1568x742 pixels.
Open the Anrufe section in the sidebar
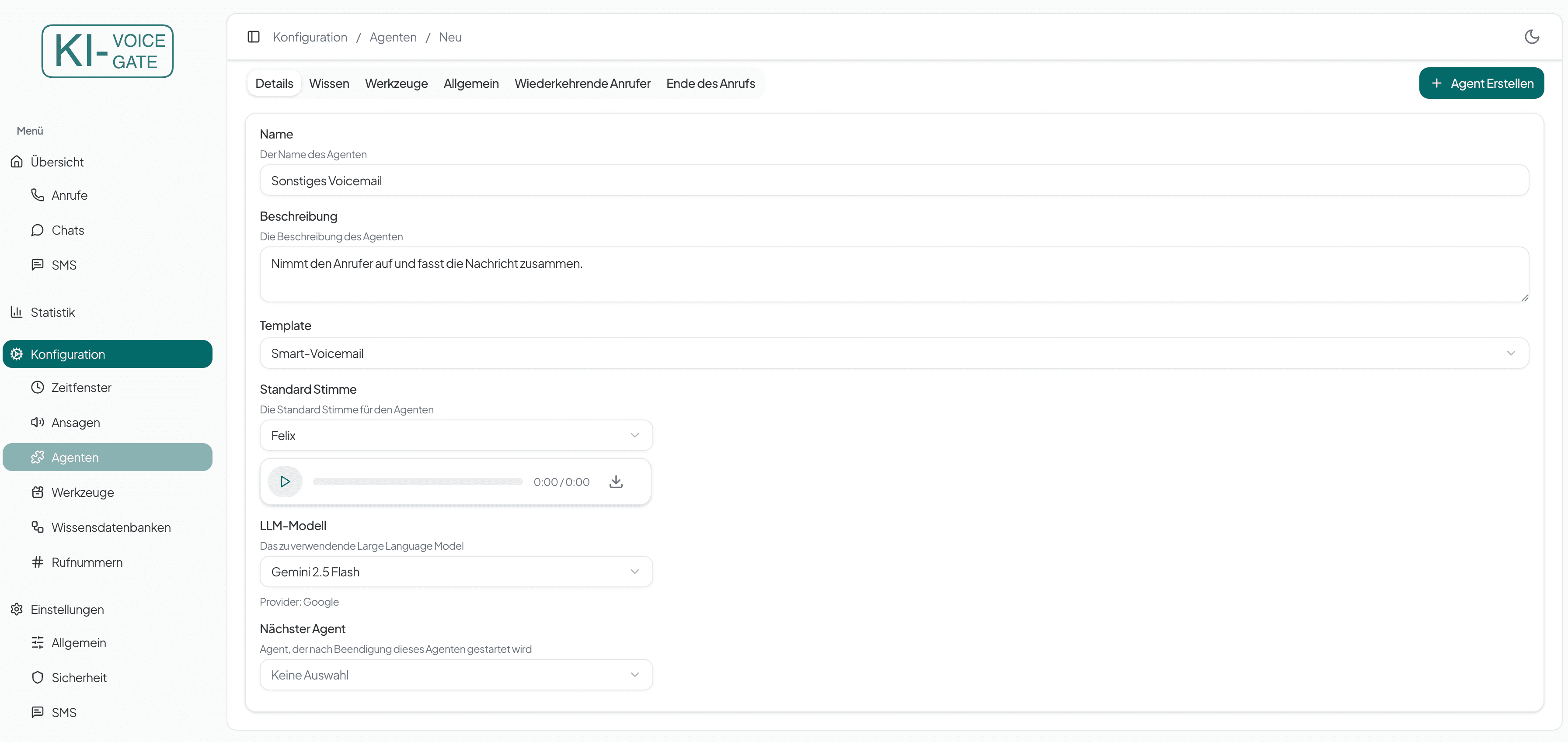[70, 194]
